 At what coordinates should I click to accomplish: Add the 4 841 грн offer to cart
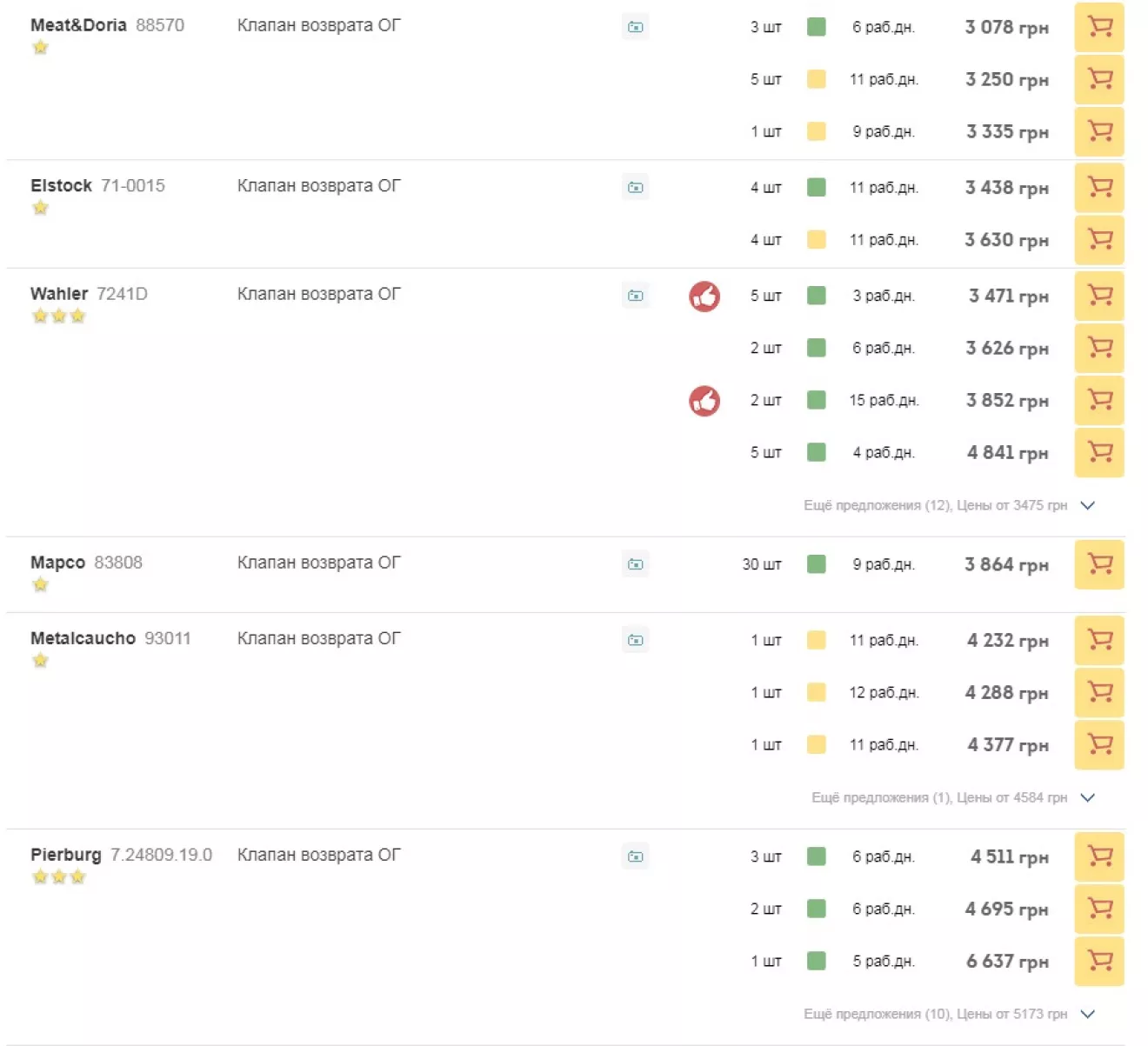(x=1099, y=452)
